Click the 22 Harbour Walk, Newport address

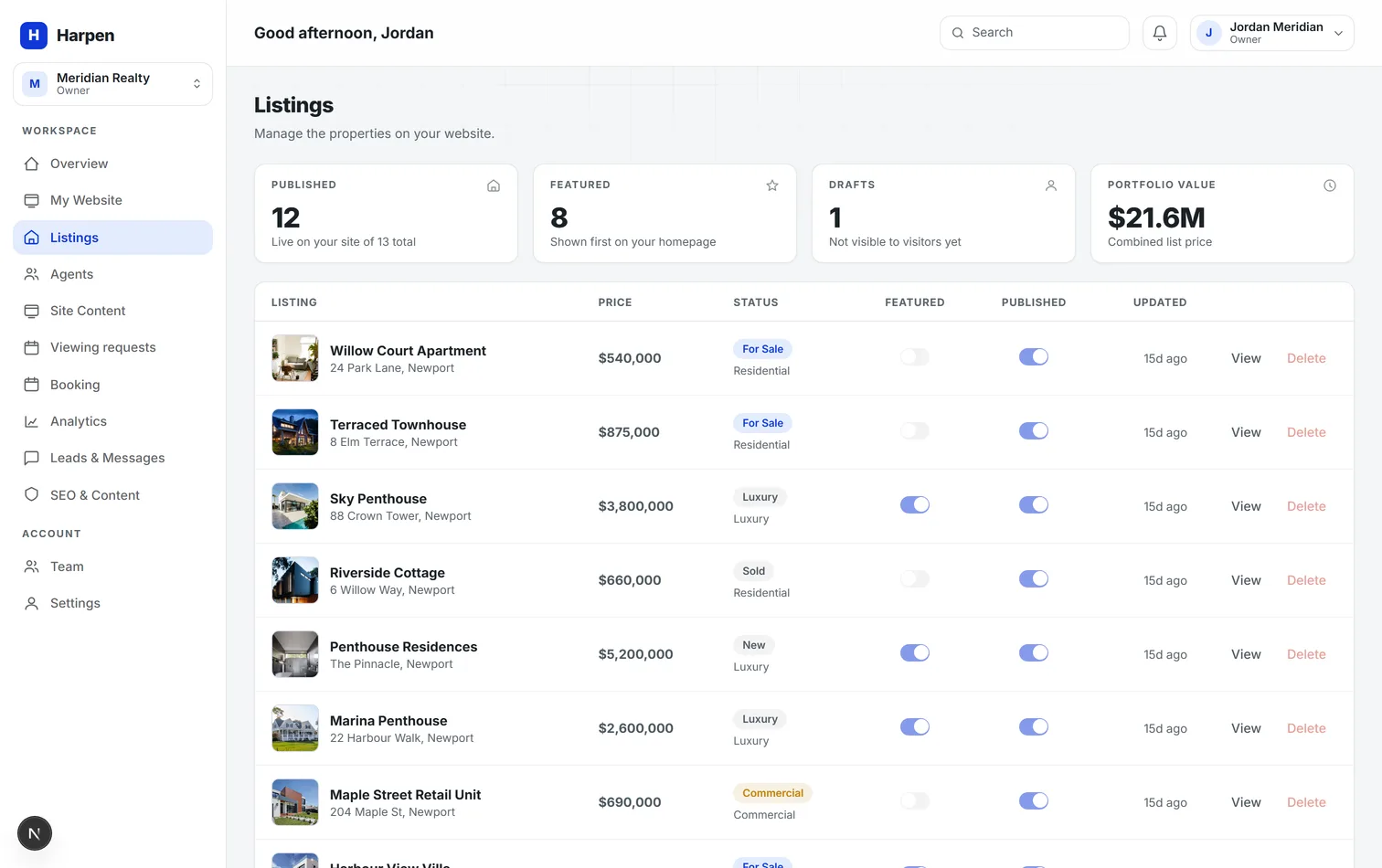click(x=402, y=738)
